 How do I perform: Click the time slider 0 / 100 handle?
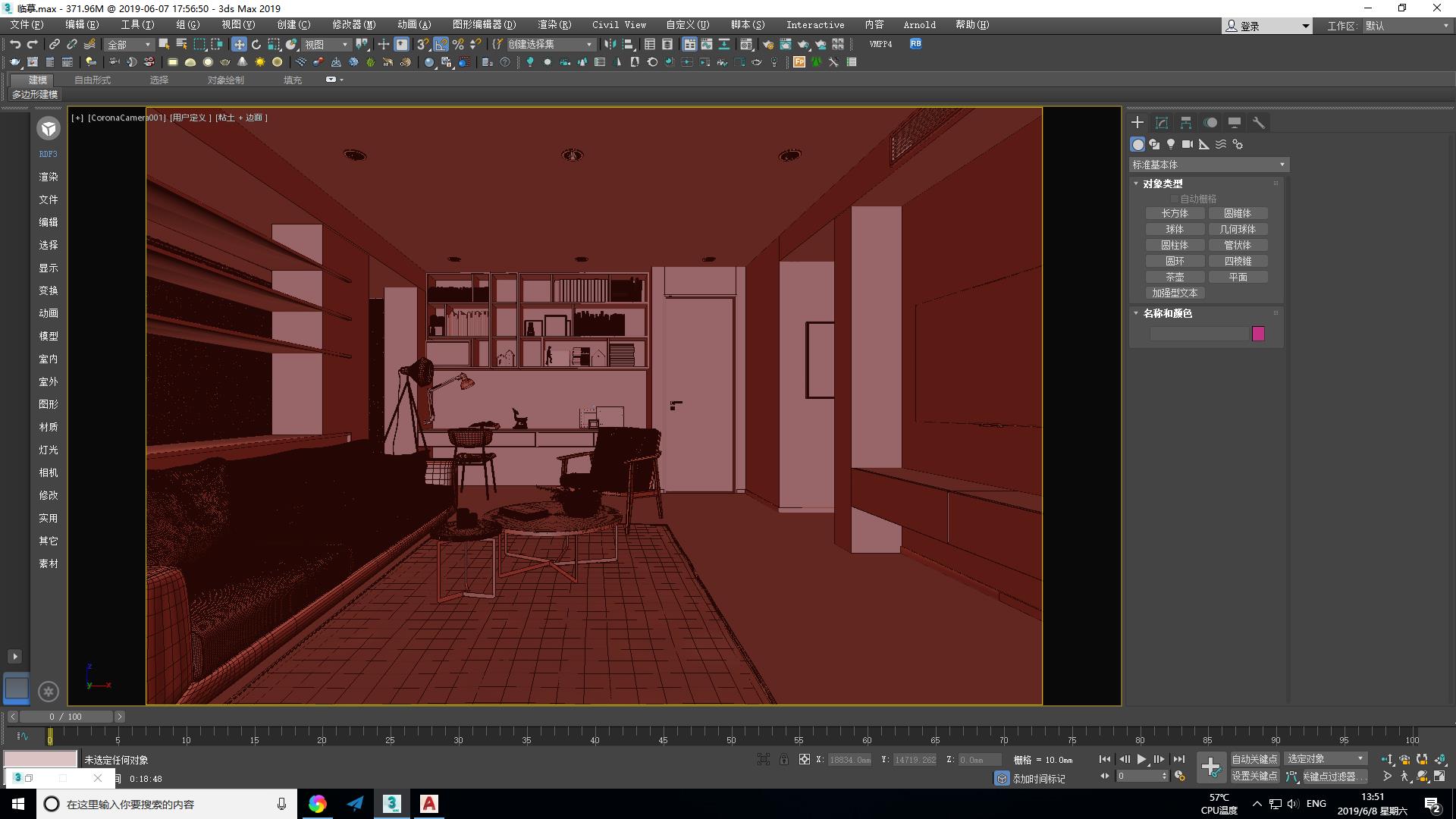[65, 717]
